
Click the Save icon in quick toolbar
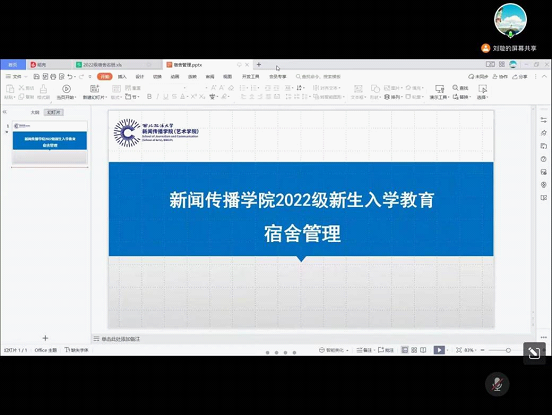tap(36, 76)
